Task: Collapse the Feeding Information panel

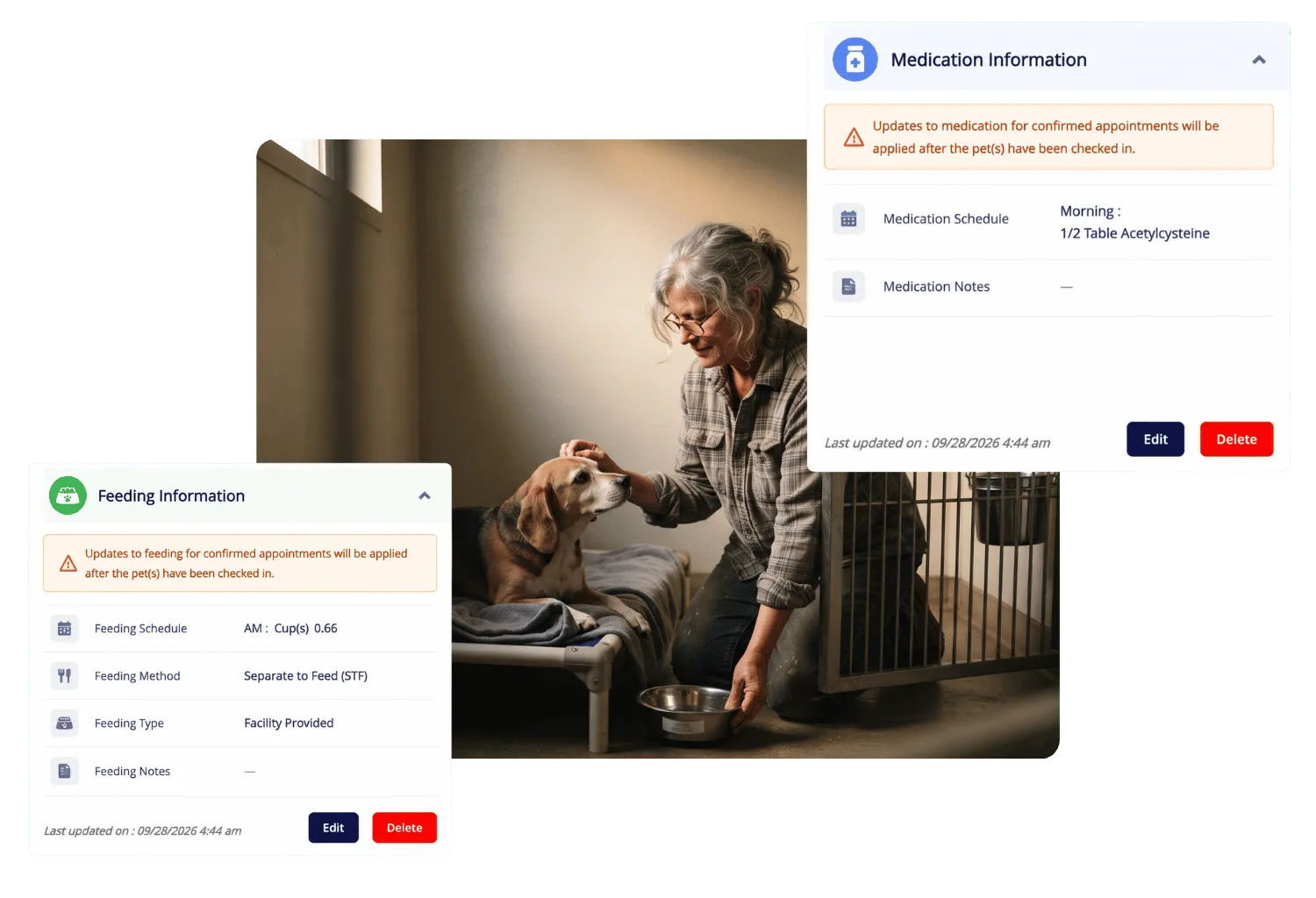Action: [x=425, y=495]
